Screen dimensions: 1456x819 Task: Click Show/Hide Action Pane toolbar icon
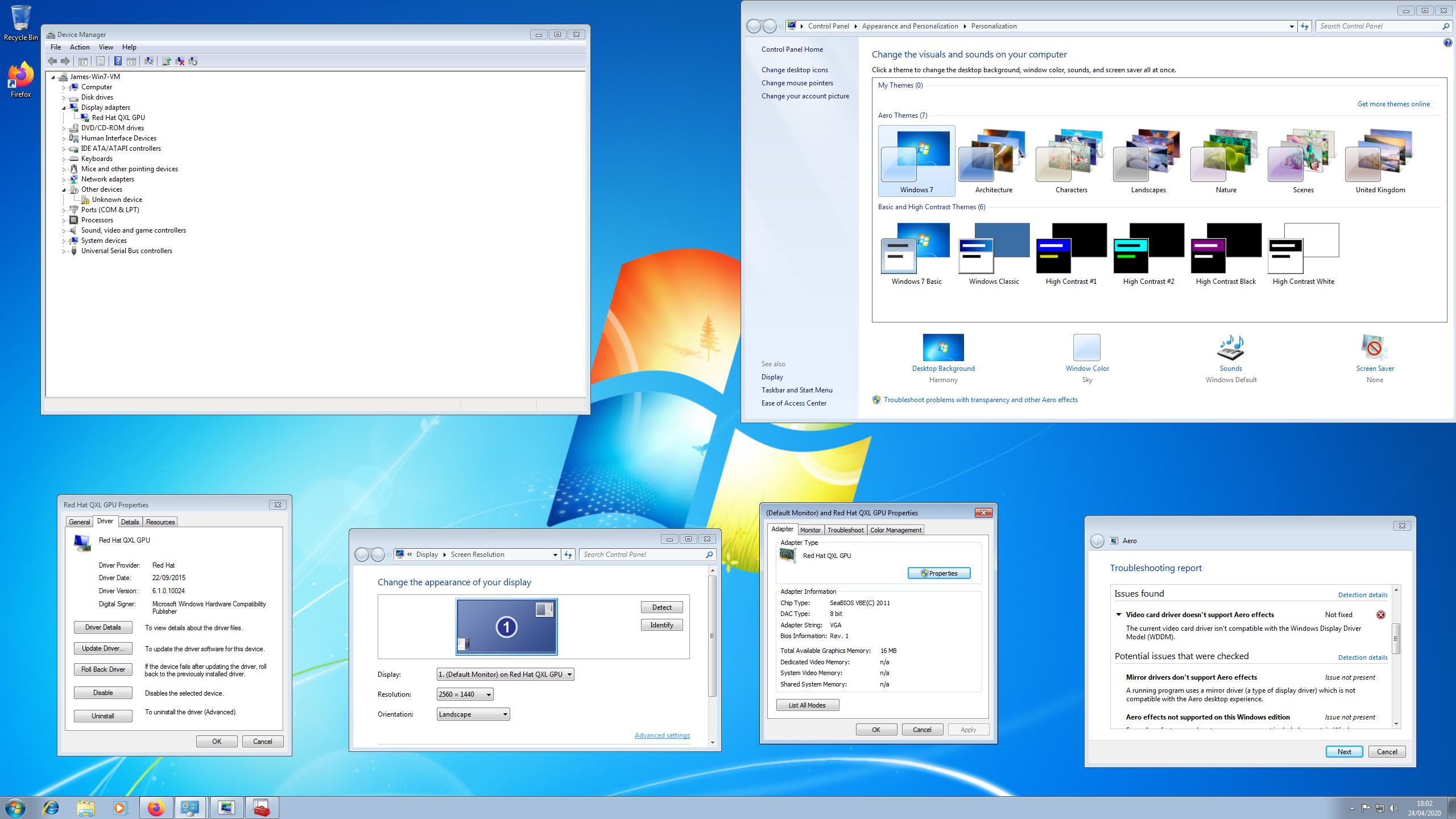(x=131, y=61)
